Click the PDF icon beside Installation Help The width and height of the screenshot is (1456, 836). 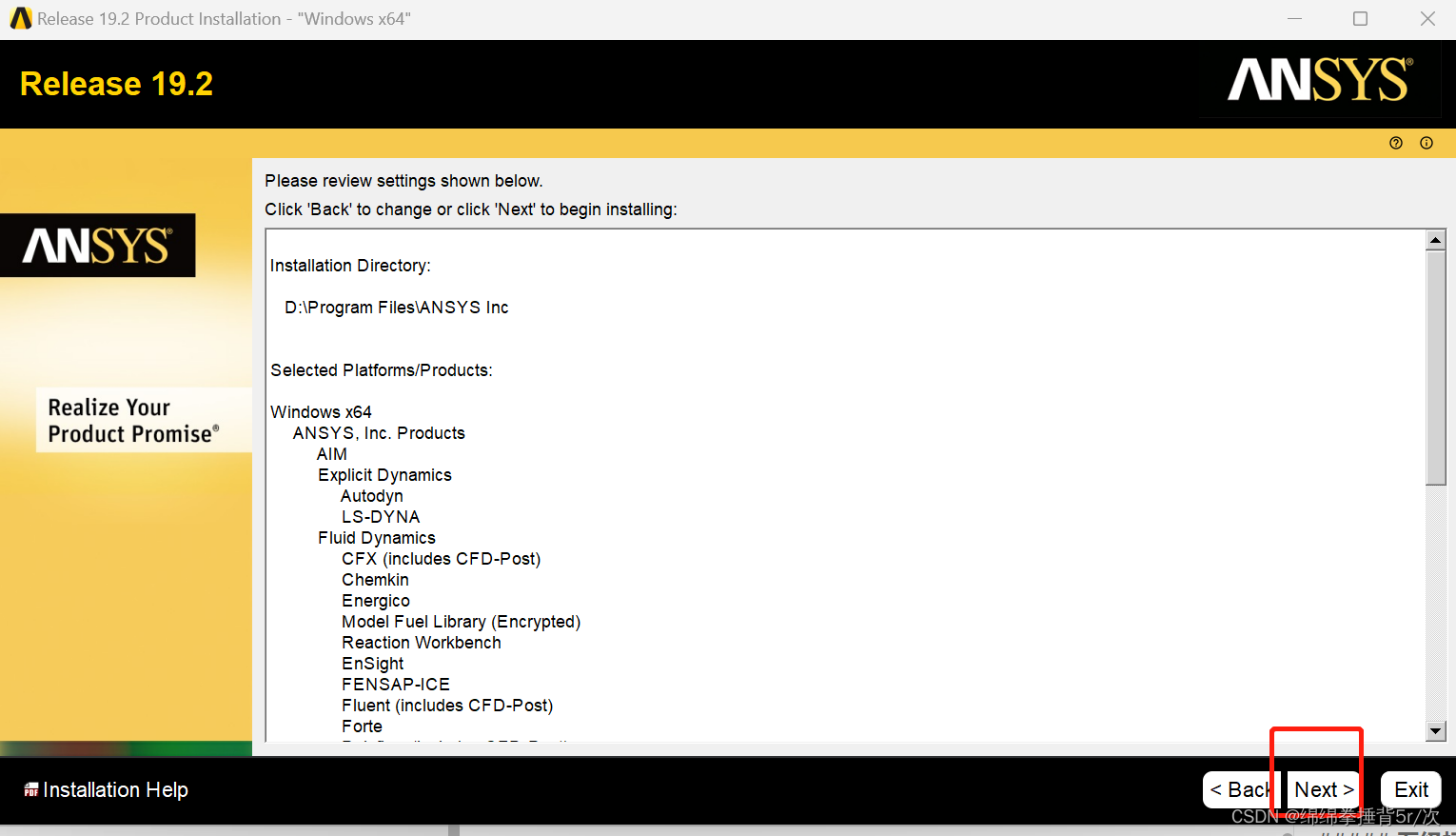click(x=31, y=789)
